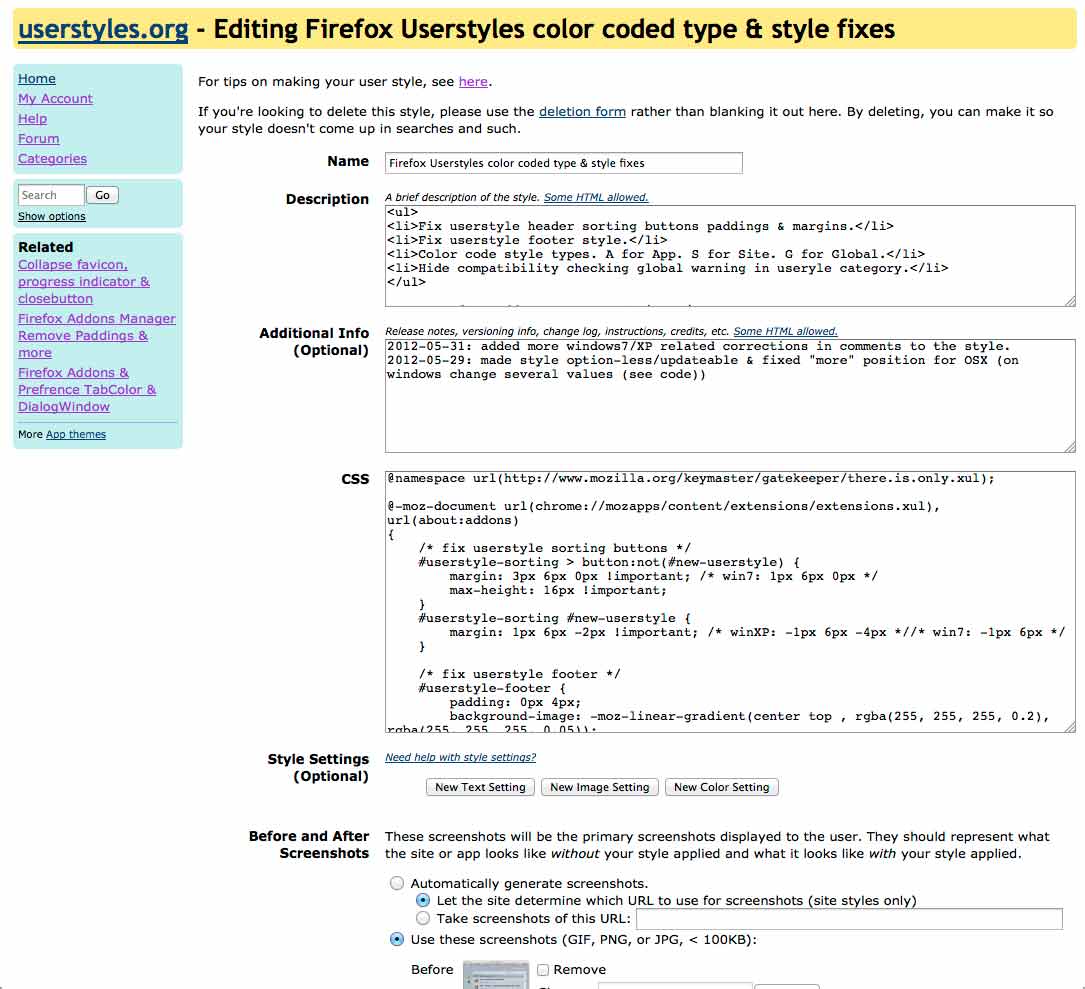Viewport: 1085px width, 989px height.
Task: Click inside the Additional Info textarea
Action: 730,396
